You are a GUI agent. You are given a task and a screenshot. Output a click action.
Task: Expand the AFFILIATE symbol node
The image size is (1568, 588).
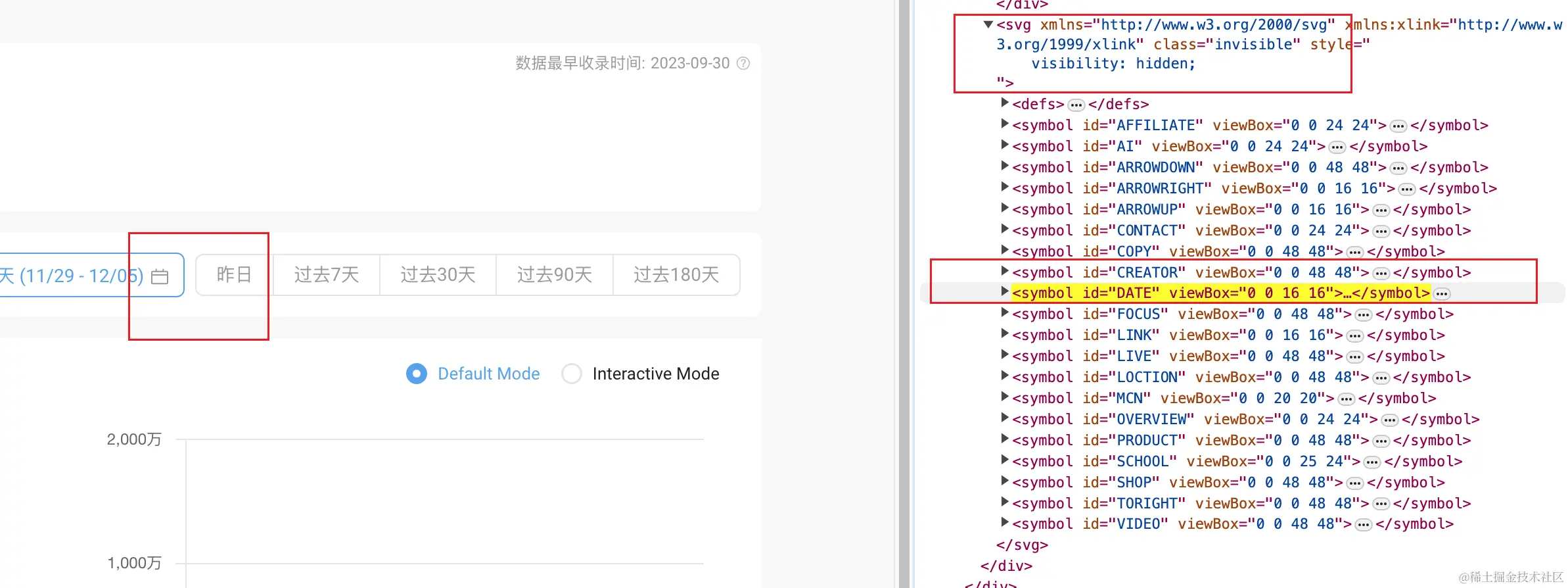(x=1004, y=124)
